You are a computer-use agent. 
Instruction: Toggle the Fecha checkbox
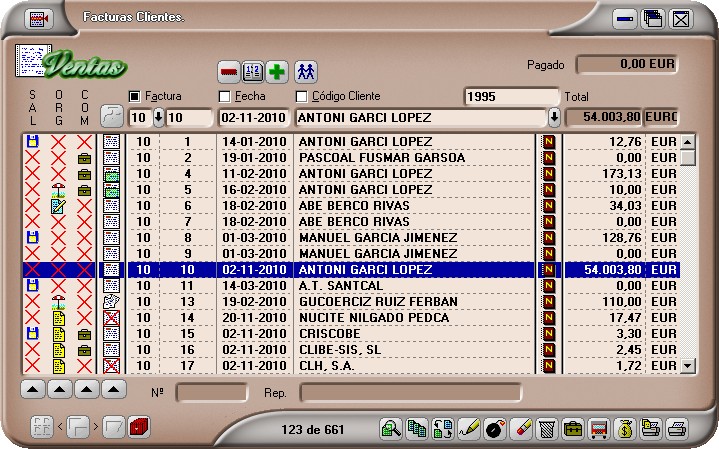click(224, 96)
